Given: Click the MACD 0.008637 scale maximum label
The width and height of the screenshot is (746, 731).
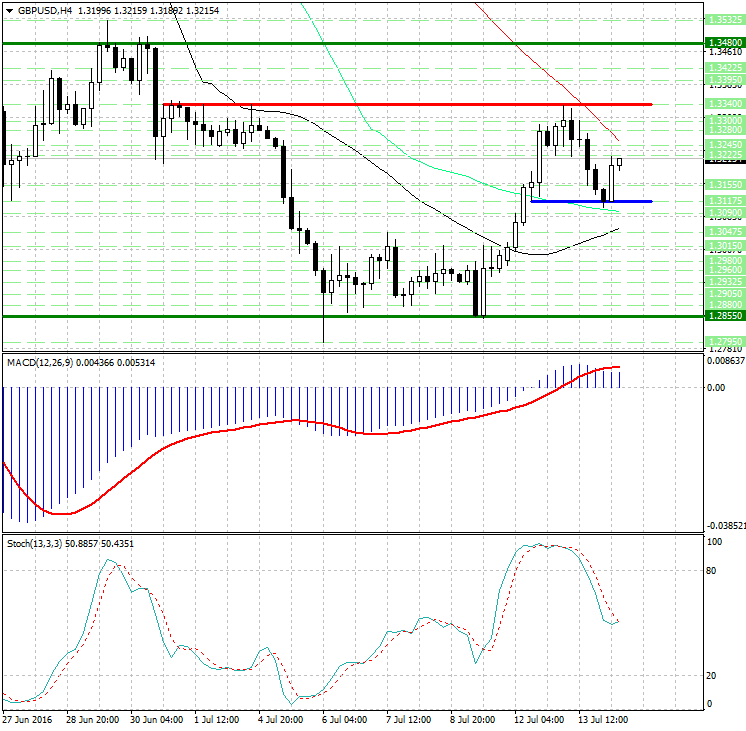Looking at the screenshot, I should [726, 361].
